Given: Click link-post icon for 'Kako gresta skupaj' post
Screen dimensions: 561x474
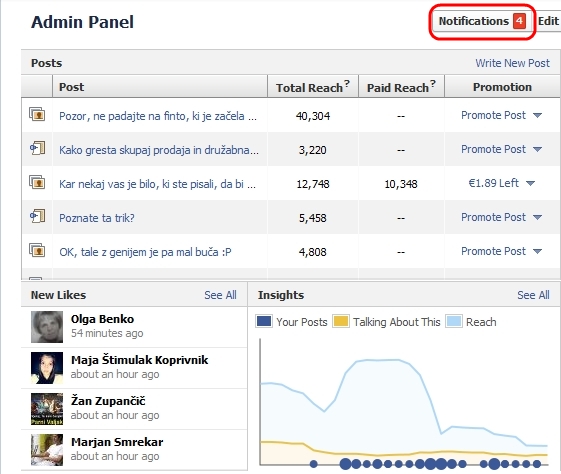Looking at the screenshot, I should [x=37, y=148].
